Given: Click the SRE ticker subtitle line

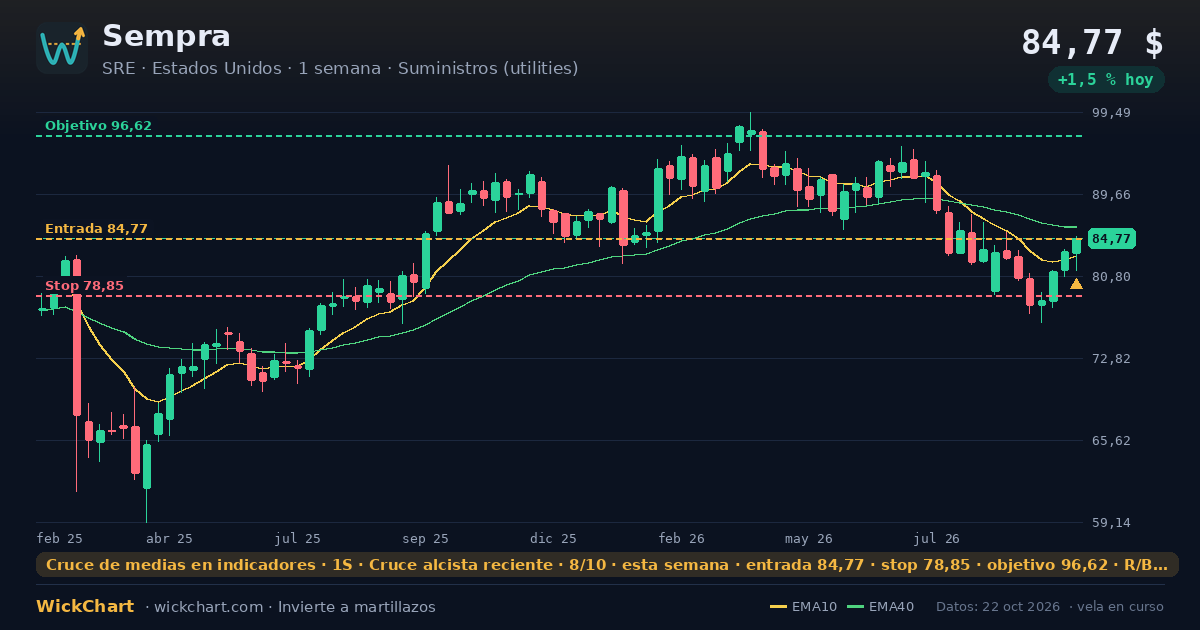Looking at the screenshot, I should pyautogui.click(x=340, y=68).
